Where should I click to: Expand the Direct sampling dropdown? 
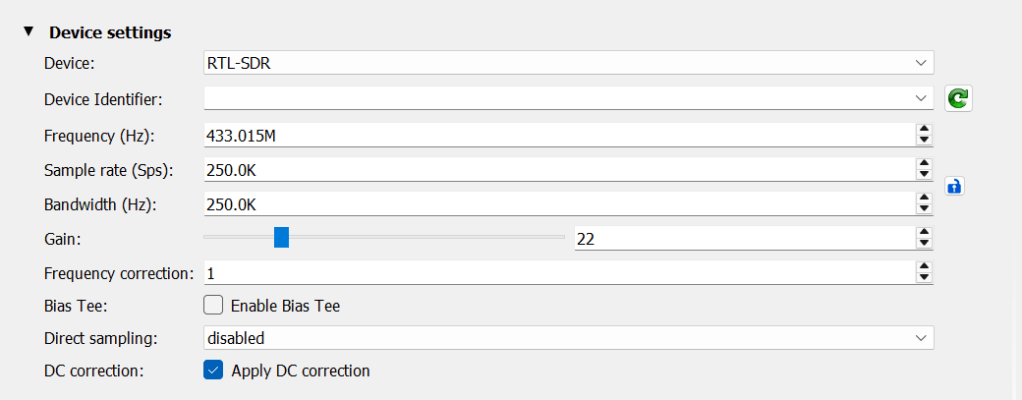coord(568,338)
